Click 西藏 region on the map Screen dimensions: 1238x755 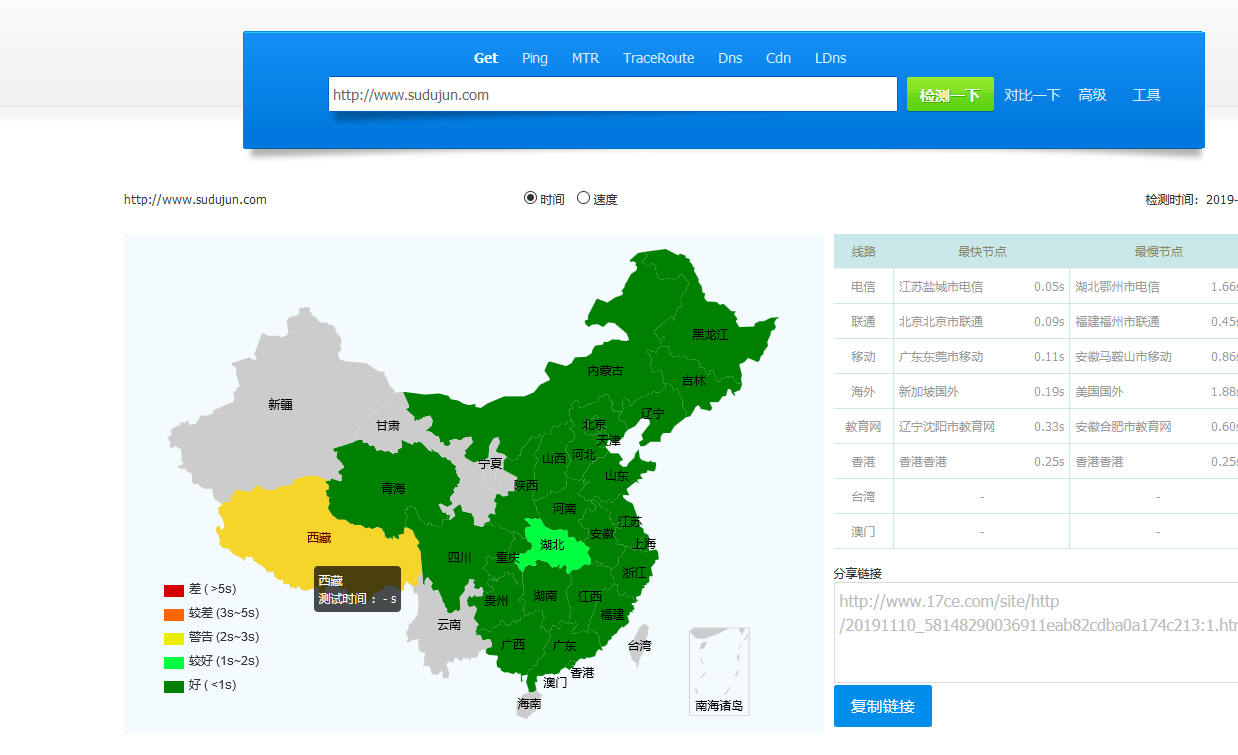point(318,537)
